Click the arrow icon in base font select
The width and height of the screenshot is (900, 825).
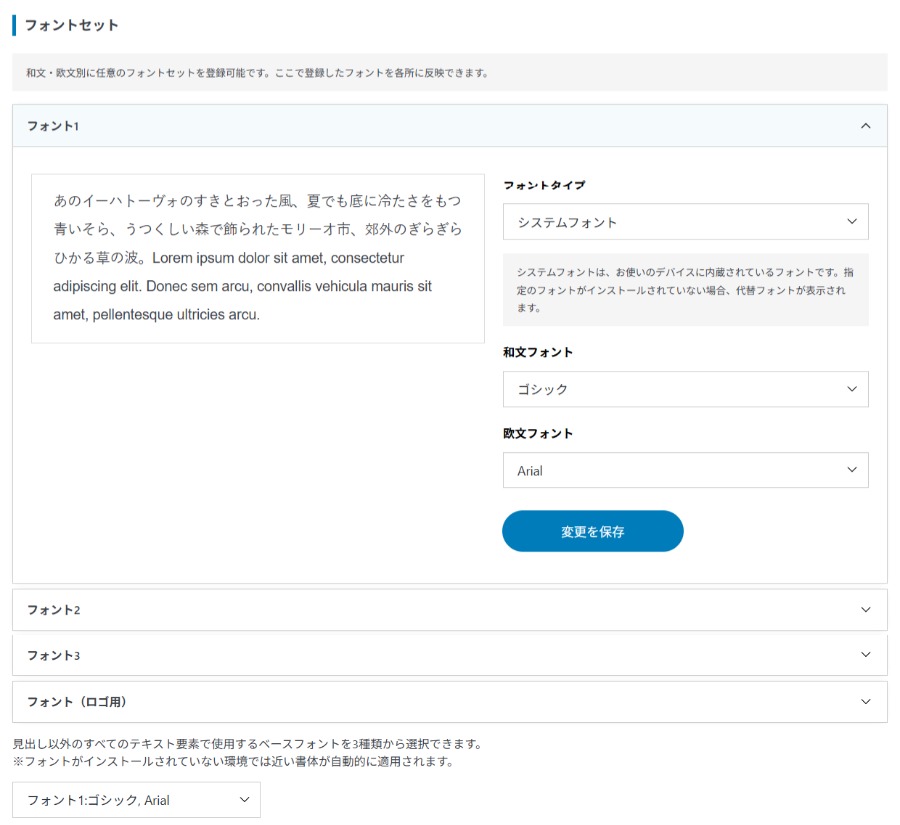[244, 800]
